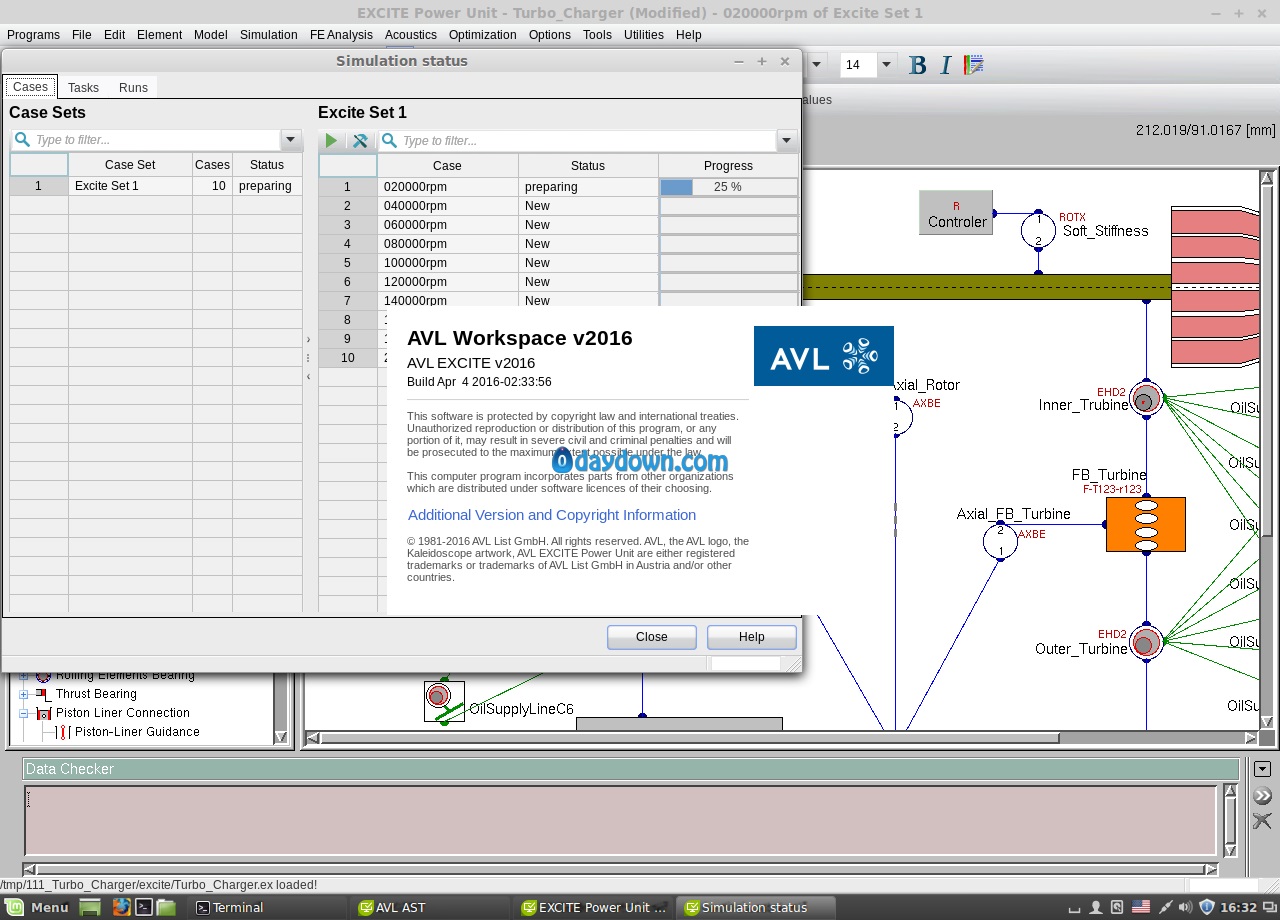Open the text formatting editor icon
This screenshot has width=1280, height=920.
tap(974, 65)
